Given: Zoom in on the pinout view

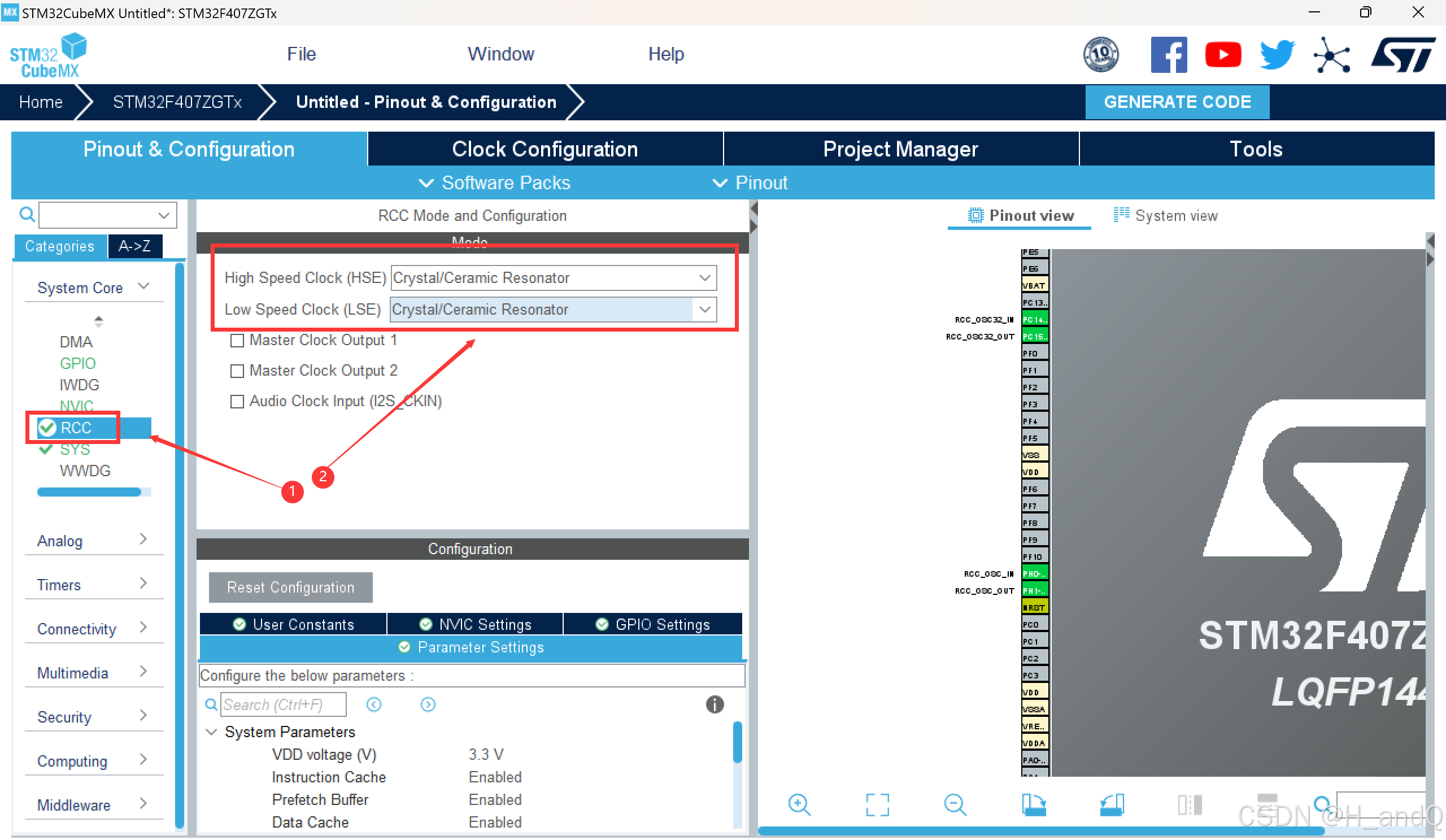Looking at the screenshot, I should (x=799, y=804).
